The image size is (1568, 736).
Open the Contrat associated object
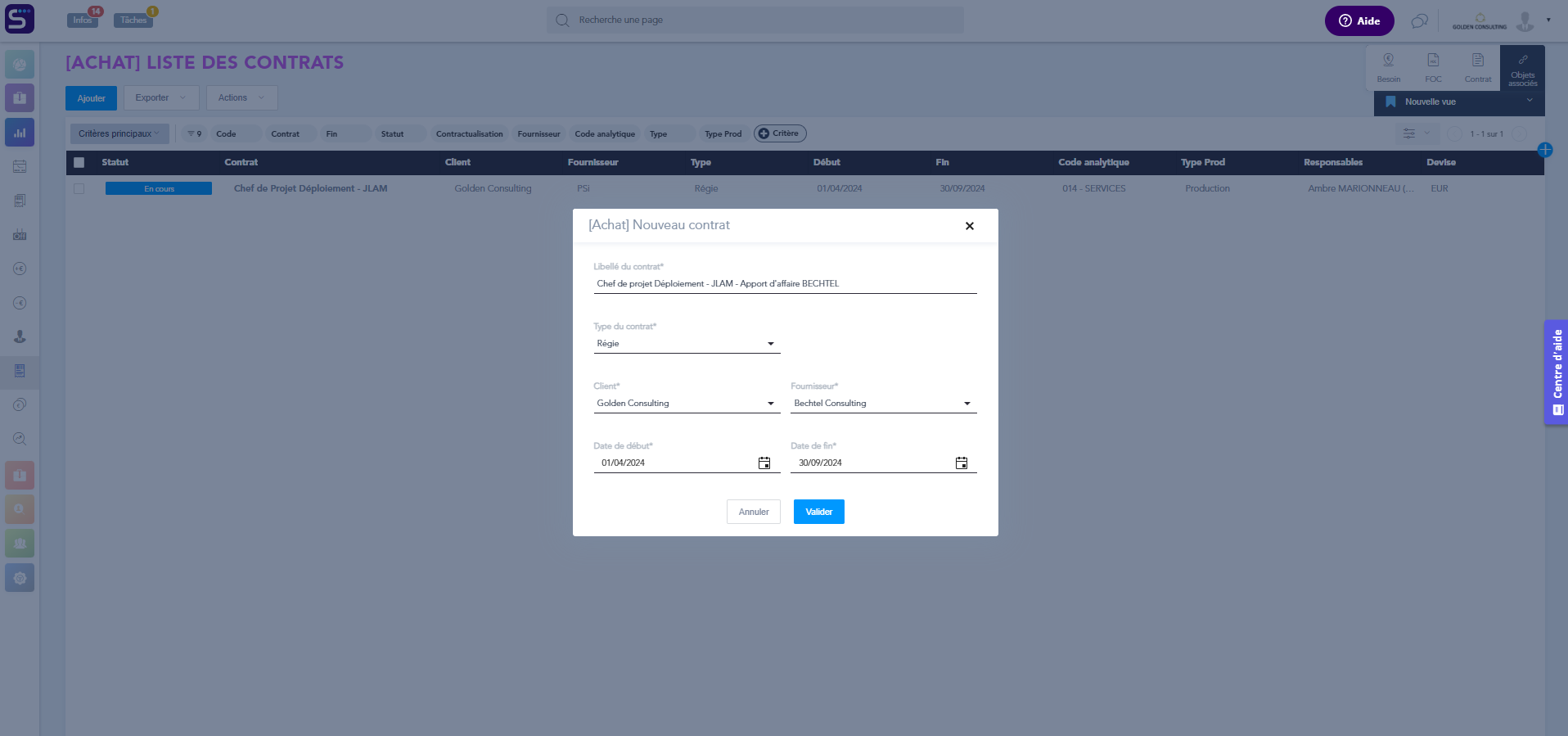[x=1478, y=67]
